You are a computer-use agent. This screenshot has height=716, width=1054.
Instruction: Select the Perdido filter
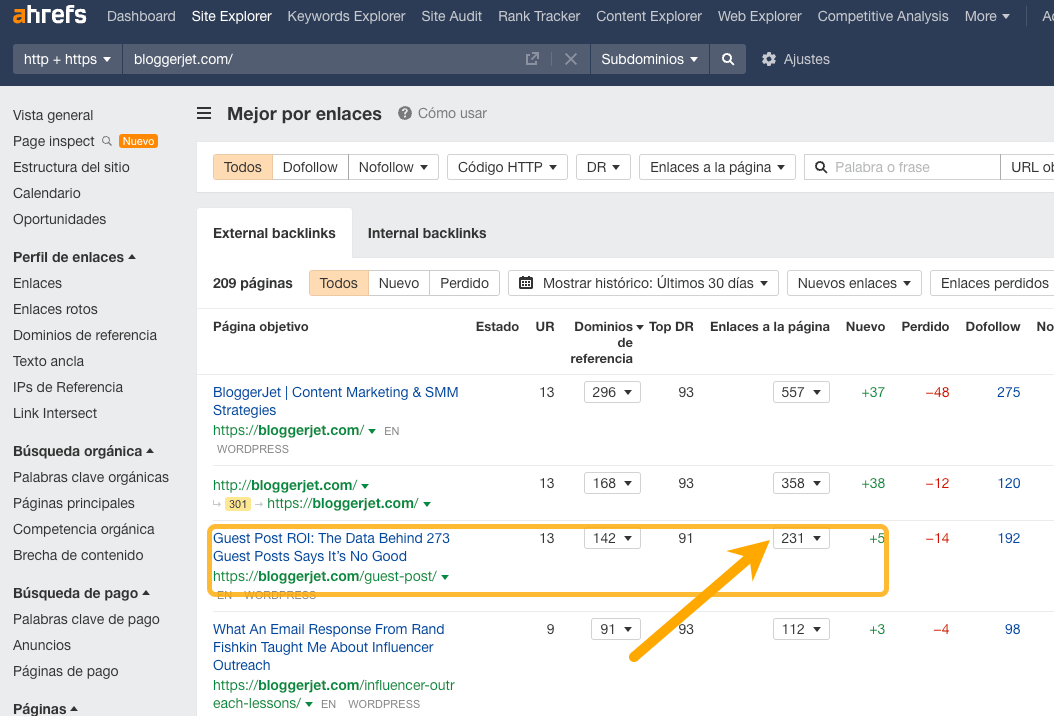pos(464,283)
